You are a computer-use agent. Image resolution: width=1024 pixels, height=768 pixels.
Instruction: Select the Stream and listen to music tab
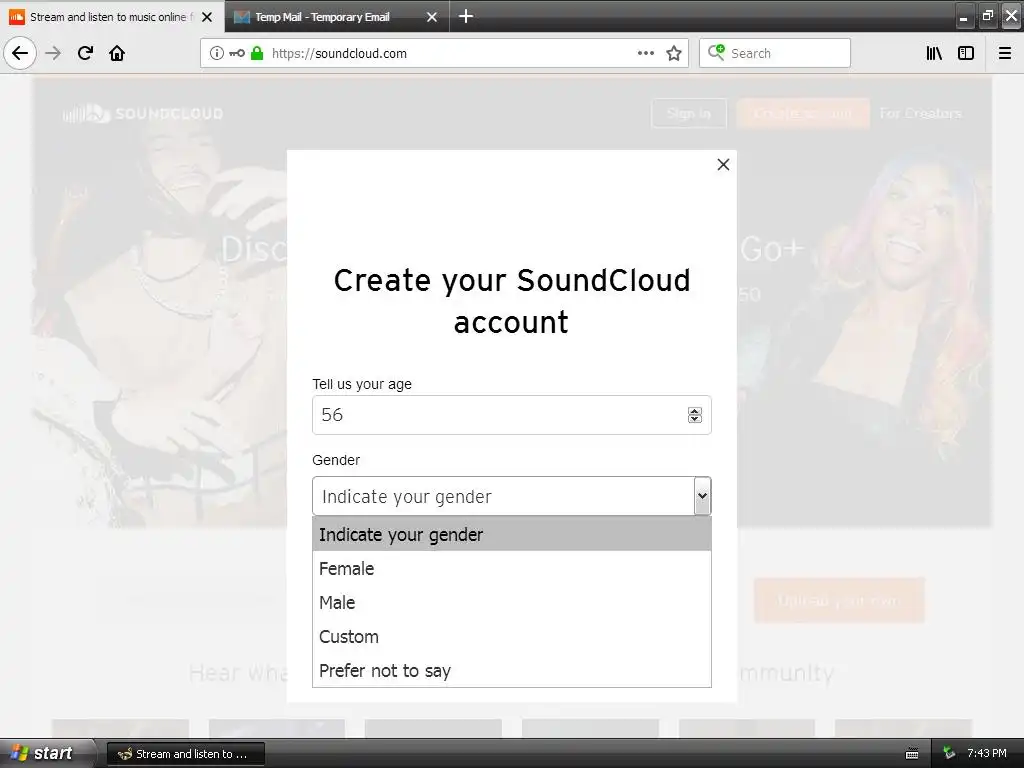tap(112, 17)
